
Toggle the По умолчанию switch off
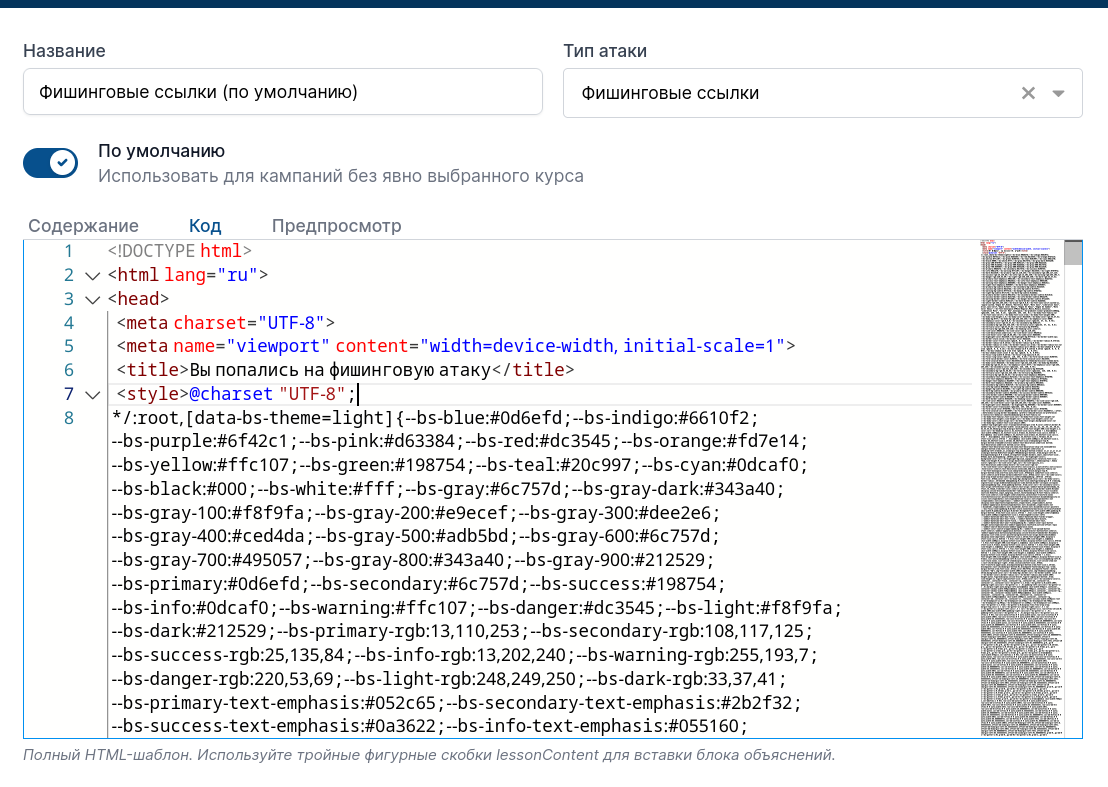51,163
